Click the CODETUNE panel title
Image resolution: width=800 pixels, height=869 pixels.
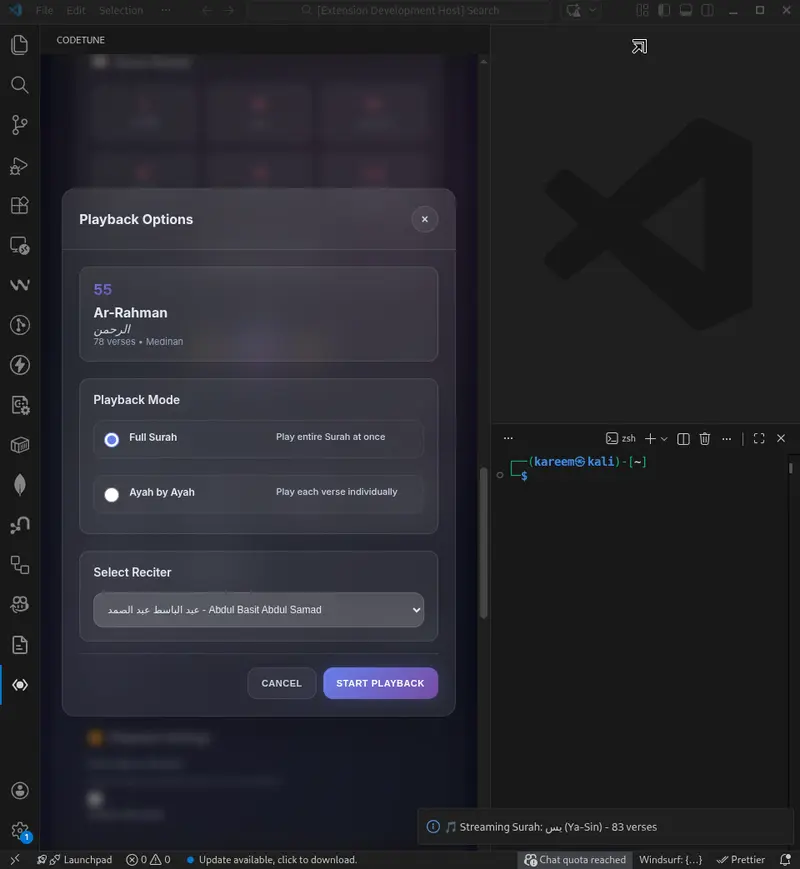point(80,40)
